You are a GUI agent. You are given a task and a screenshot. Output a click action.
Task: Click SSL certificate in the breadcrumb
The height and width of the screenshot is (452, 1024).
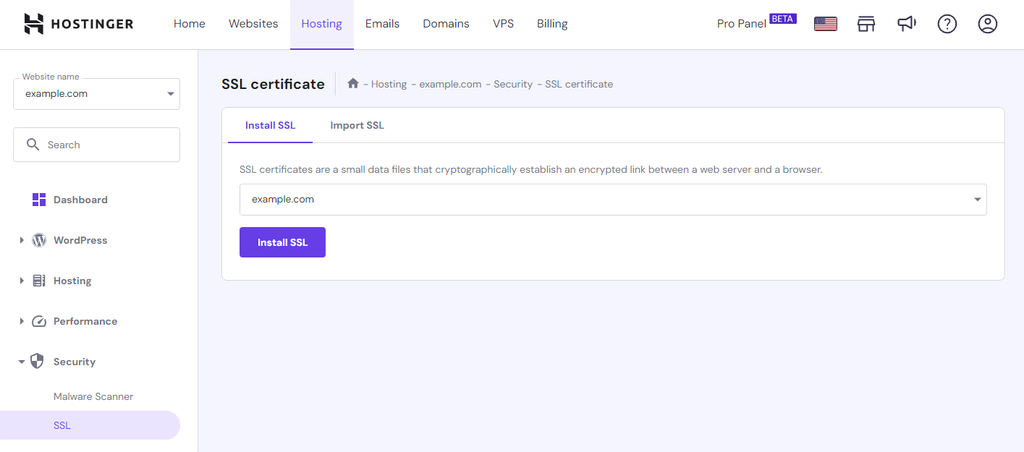coord(579,84)
